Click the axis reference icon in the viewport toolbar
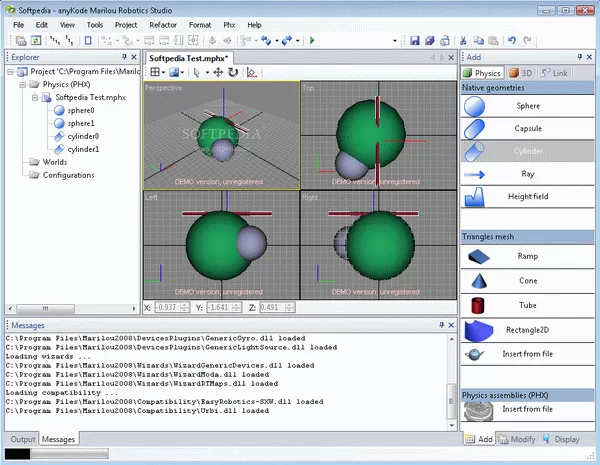 click(251, 72)
